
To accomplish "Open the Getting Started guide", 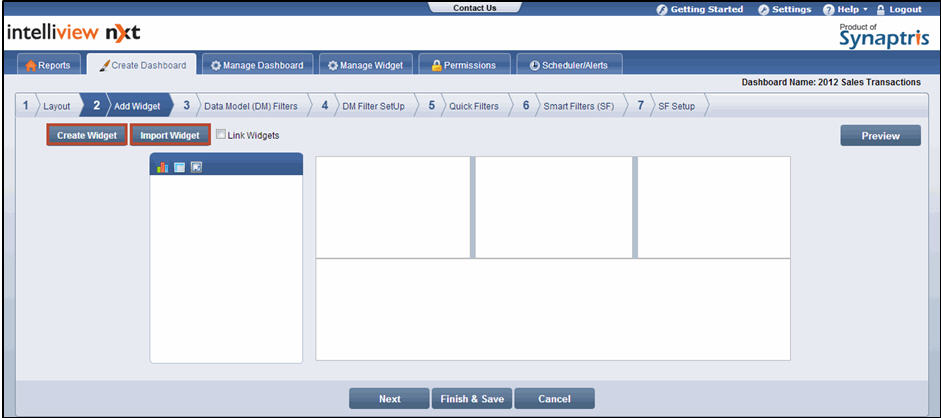I will (x=700, y=10).
